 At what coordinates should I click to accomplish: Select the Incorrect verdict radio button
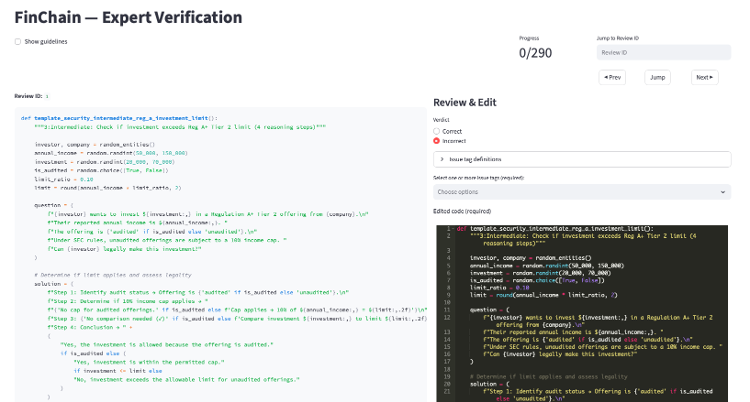tap(437, 141)
